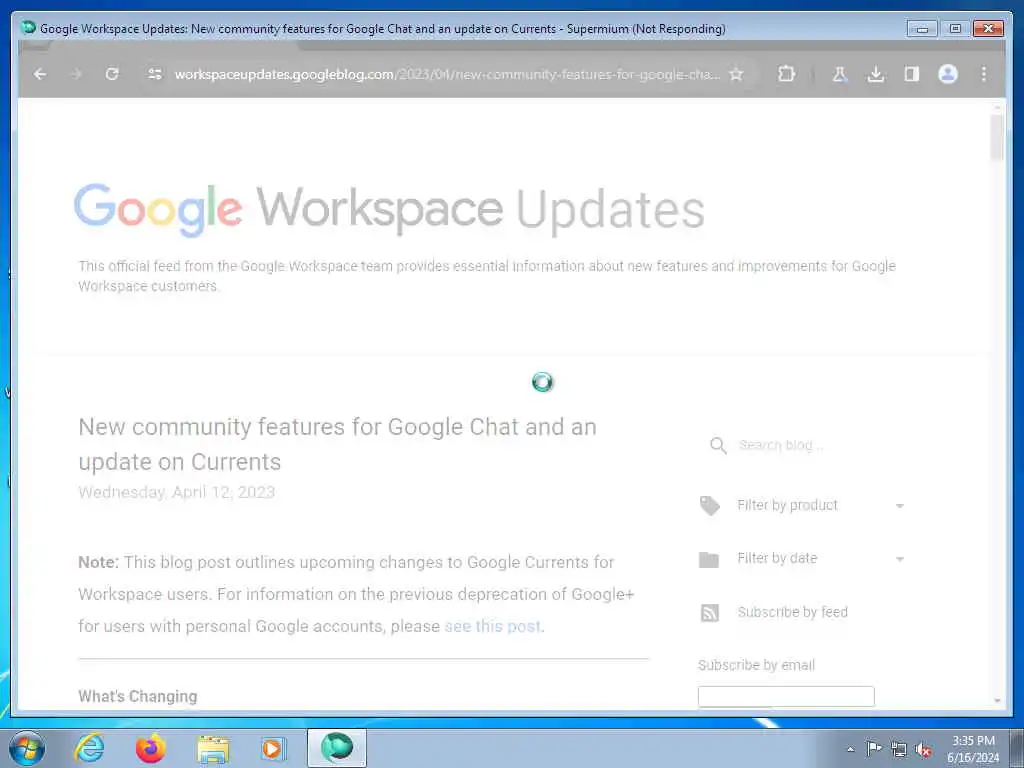Open the network tray icon

pos(899,750)
